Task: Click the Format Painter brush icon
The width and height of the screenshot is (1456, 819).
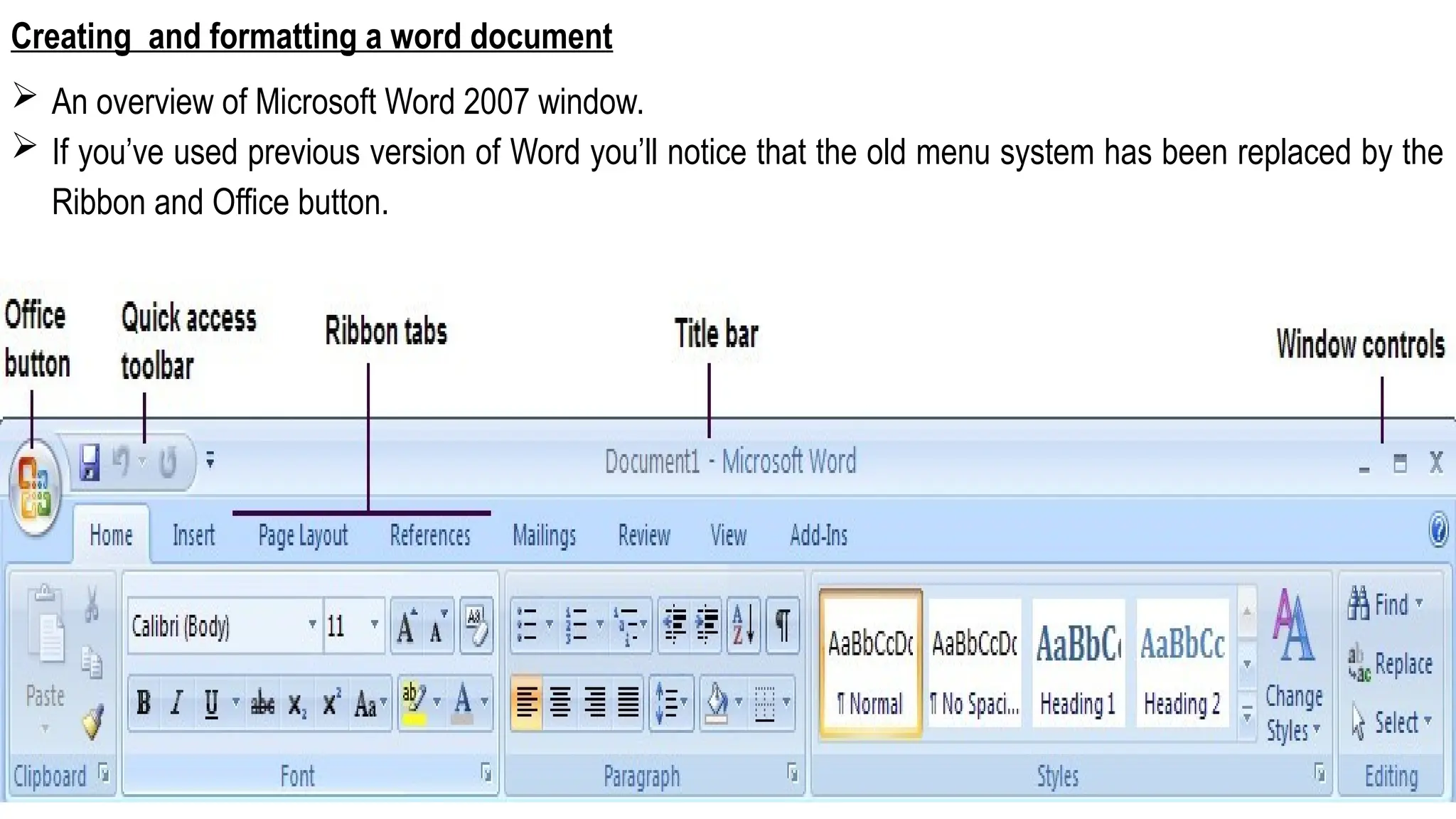Action: pos(93,722)
